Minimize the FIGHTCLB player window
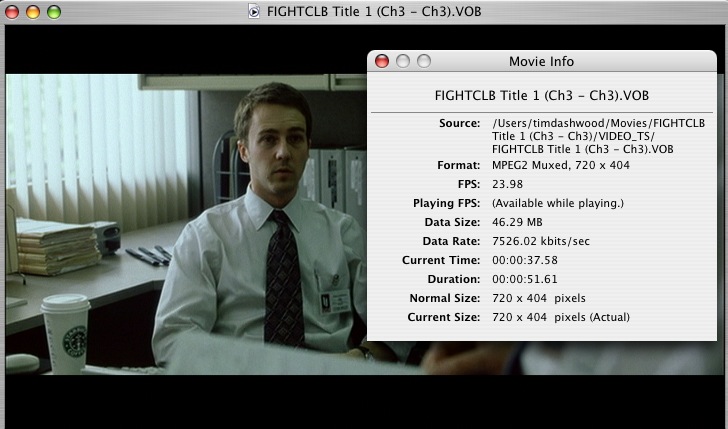The height and width of the screenshot is (429, 728). 33,12
